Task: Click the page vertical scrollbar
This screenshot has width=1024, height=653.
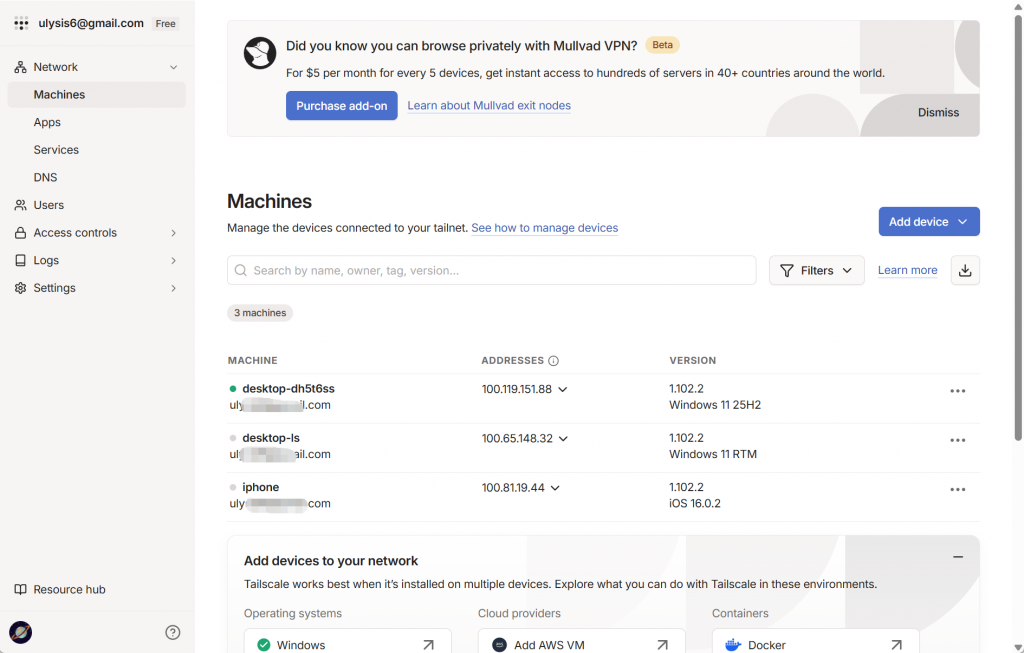Action: (1018, 229)
